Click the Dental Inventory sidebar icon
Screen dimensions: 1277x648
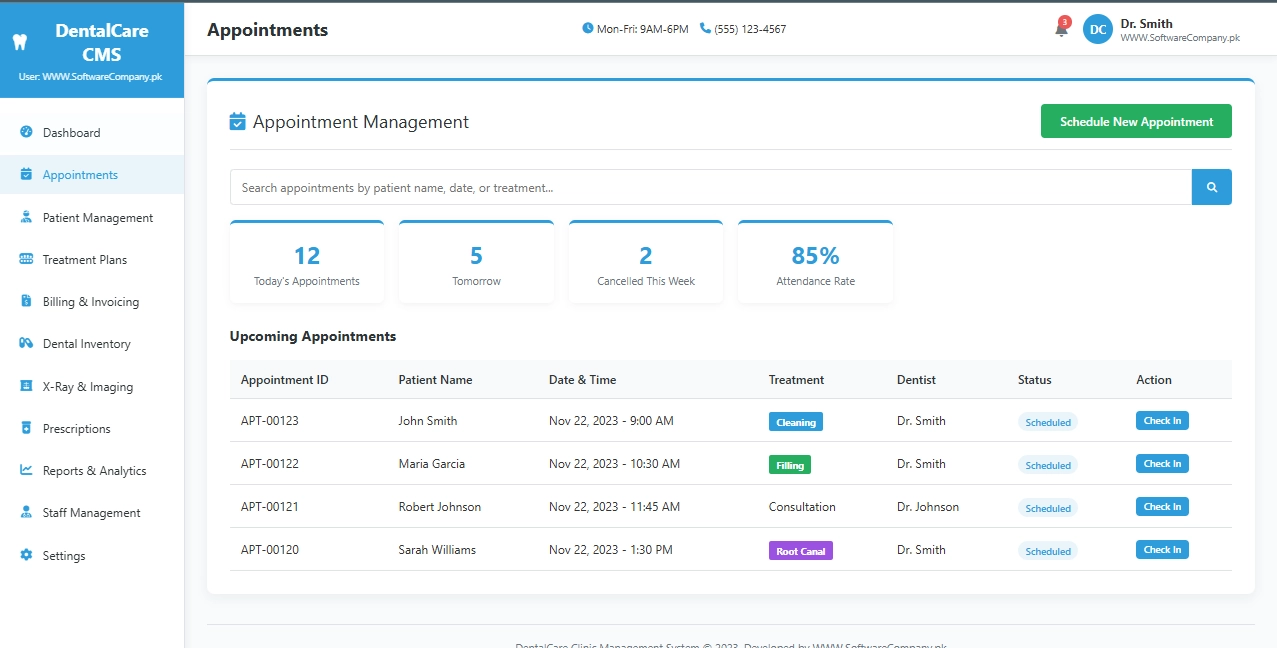(x=26, y=344)
